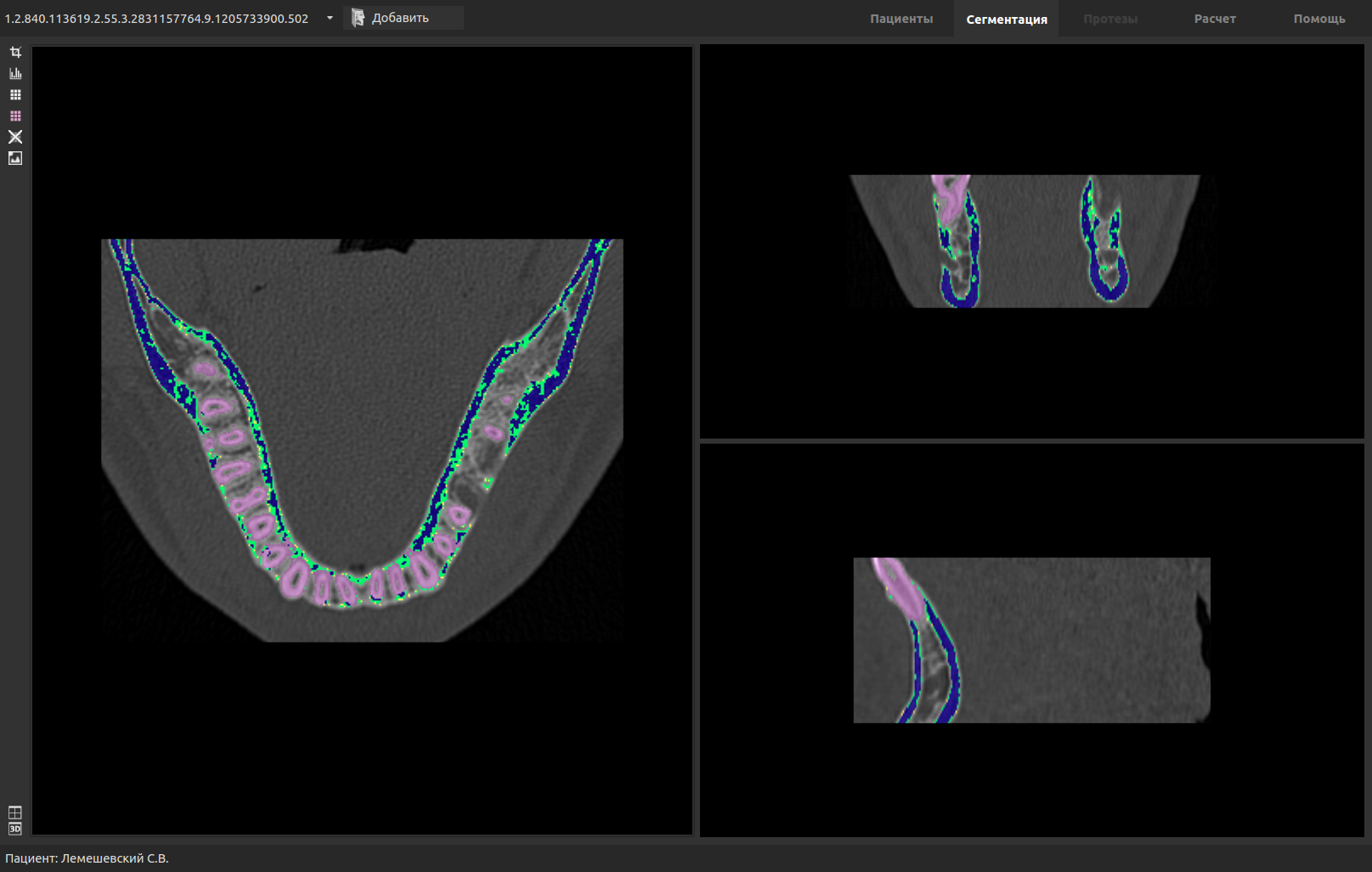1372x872 pixels.
Task: Click the sagittal slice view, bottom right
Action: [1031, 640]
